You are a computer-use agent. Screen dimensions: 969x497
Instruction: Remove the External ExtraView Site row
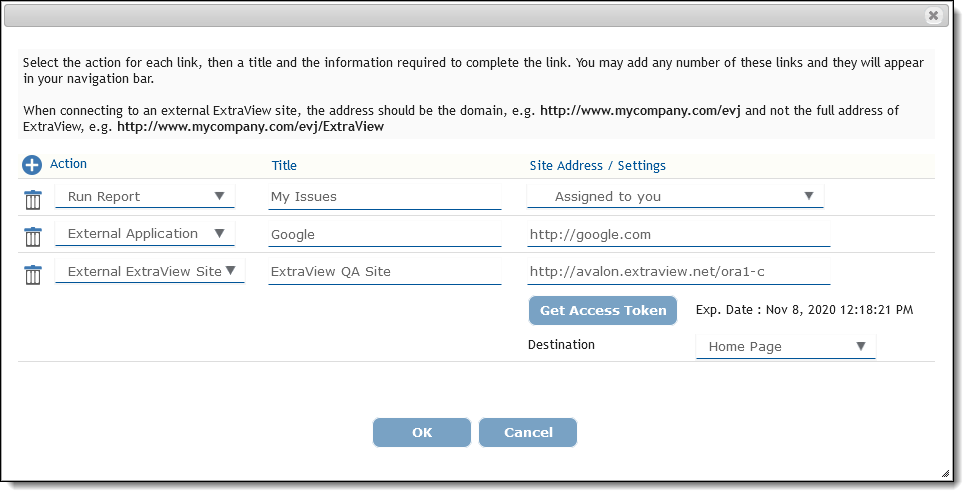(x=33, y=274)
